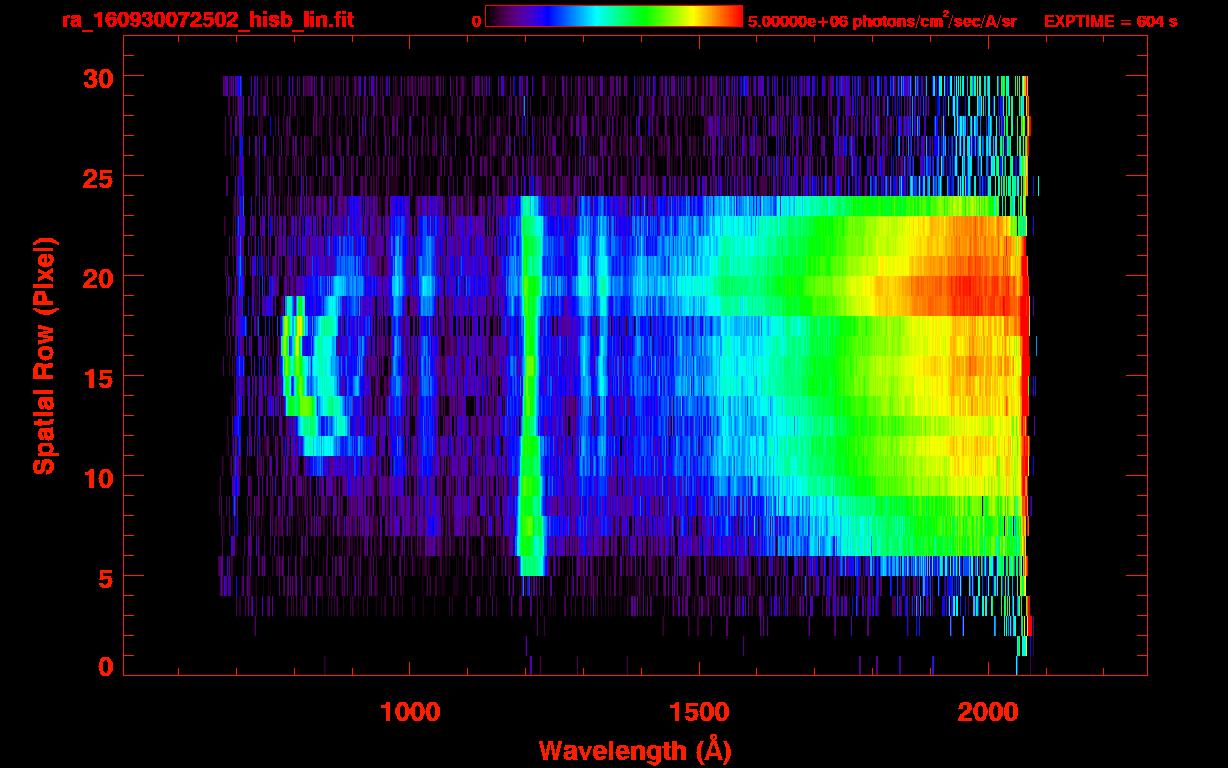This screenshot has height=768, width=1228.
Task: Click the rainbow color scale bar
Action: (x=614, y=16)
